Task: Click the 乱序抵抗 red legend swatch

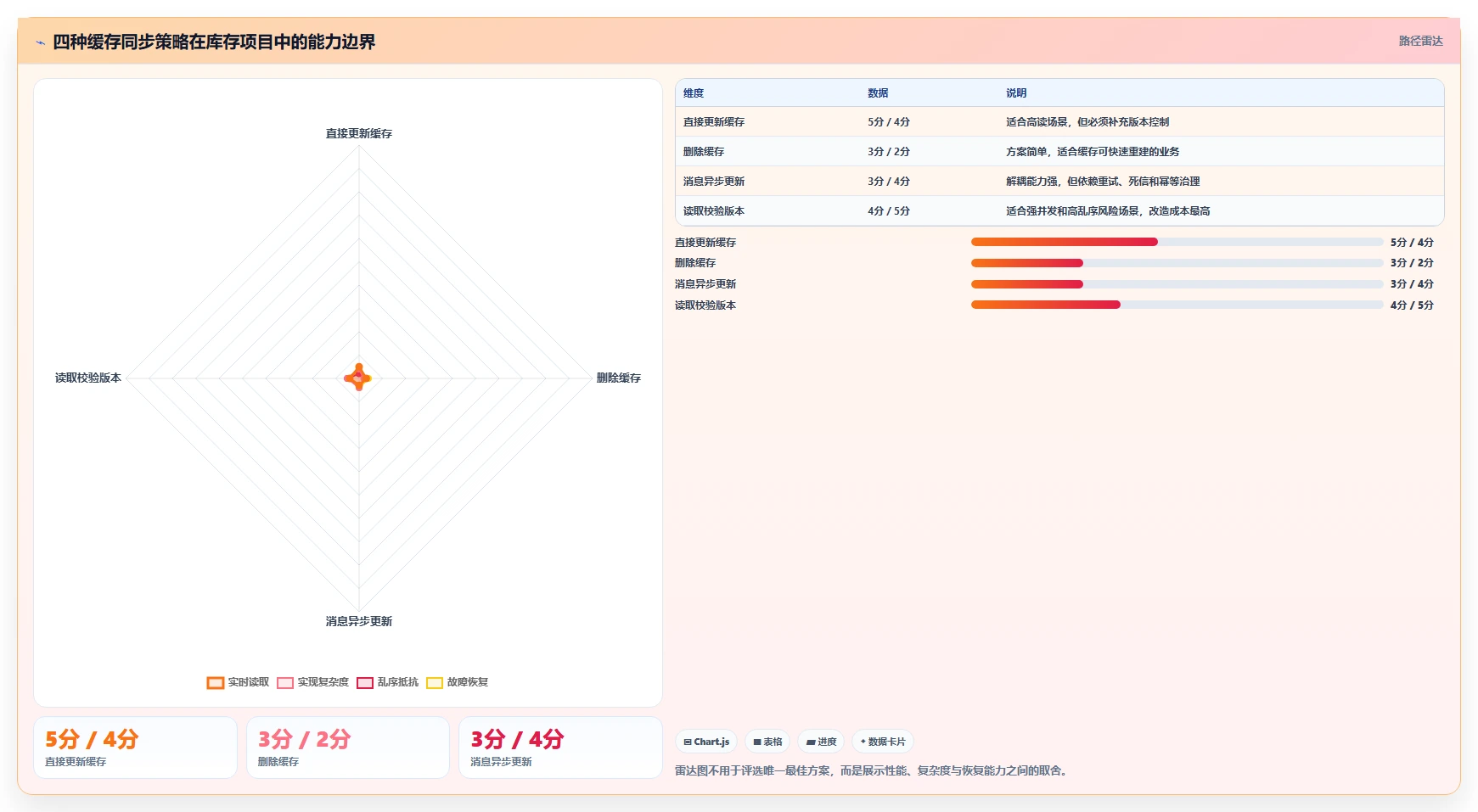Action: [x=365, y=683]
